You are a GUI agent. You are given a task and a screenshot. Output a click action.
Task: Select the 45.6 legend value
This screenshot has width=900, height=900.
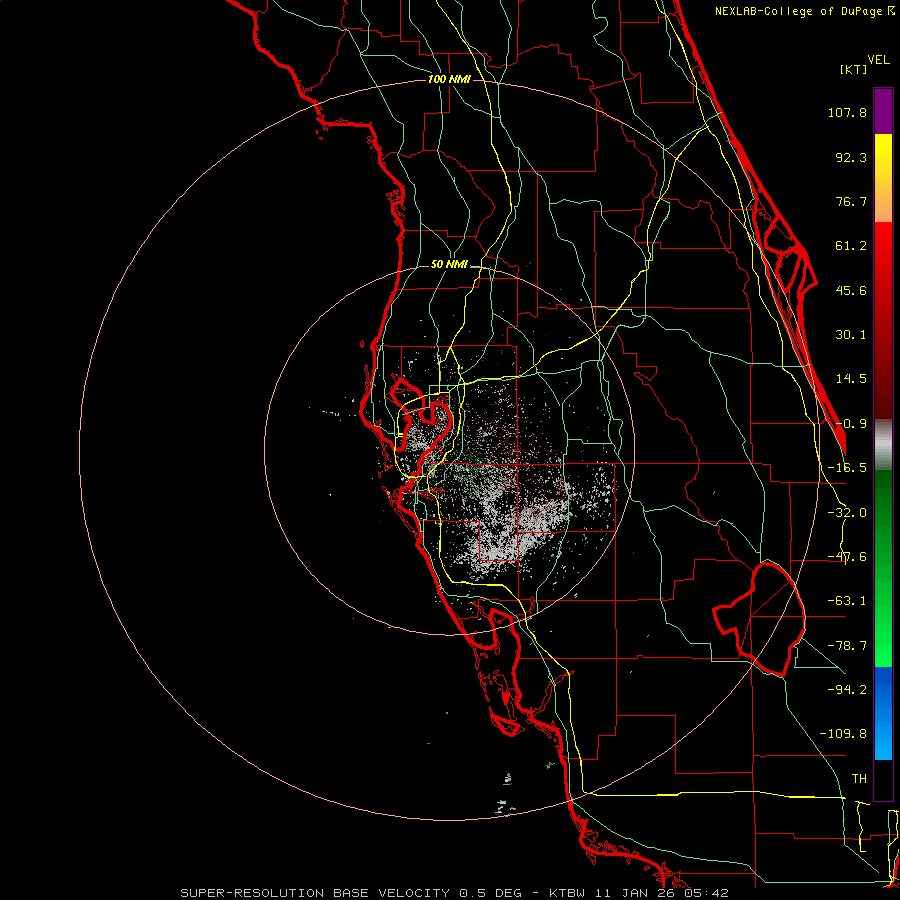tap(851, 290)
